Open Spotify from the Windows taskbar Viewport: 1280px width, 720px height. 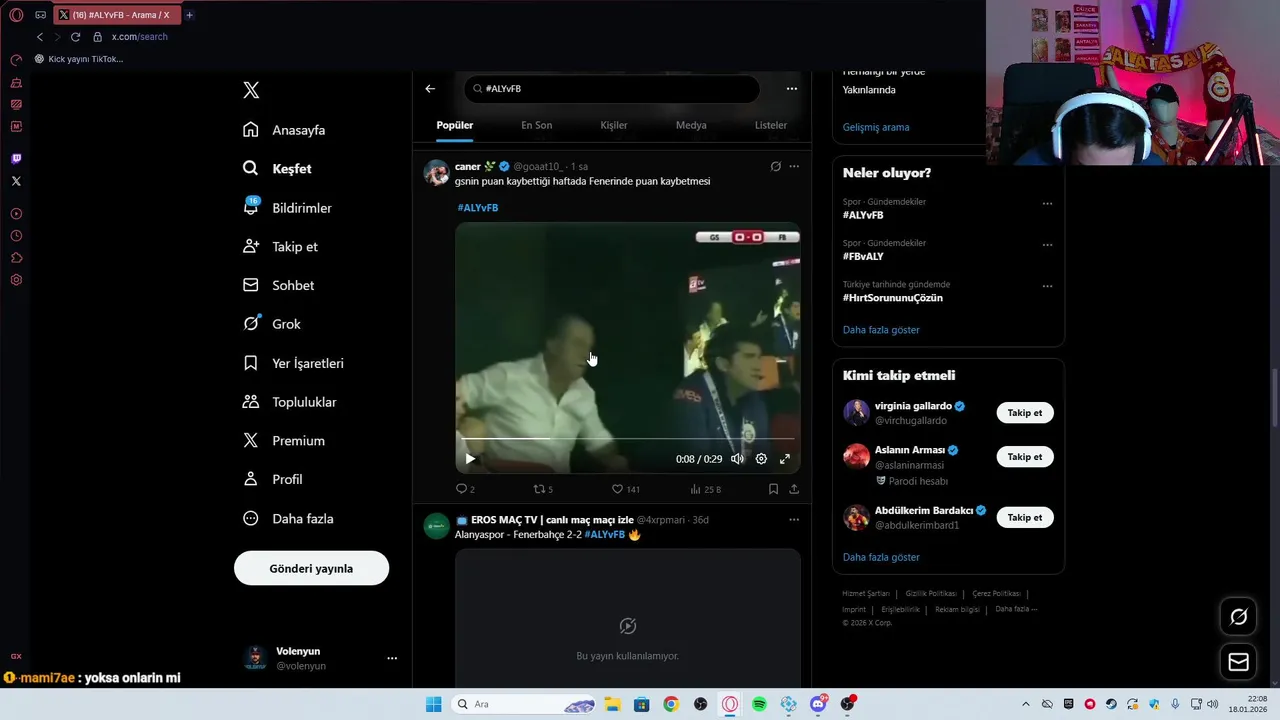[759, 704]
